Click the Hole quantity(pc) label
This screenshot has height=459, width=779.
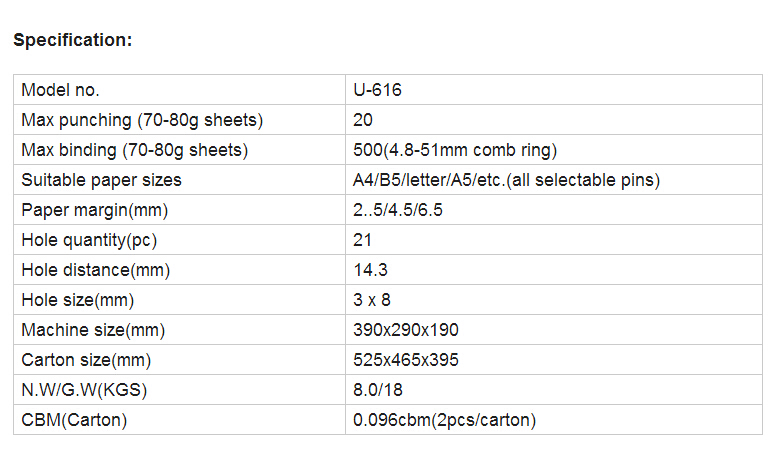coord(90,240)
